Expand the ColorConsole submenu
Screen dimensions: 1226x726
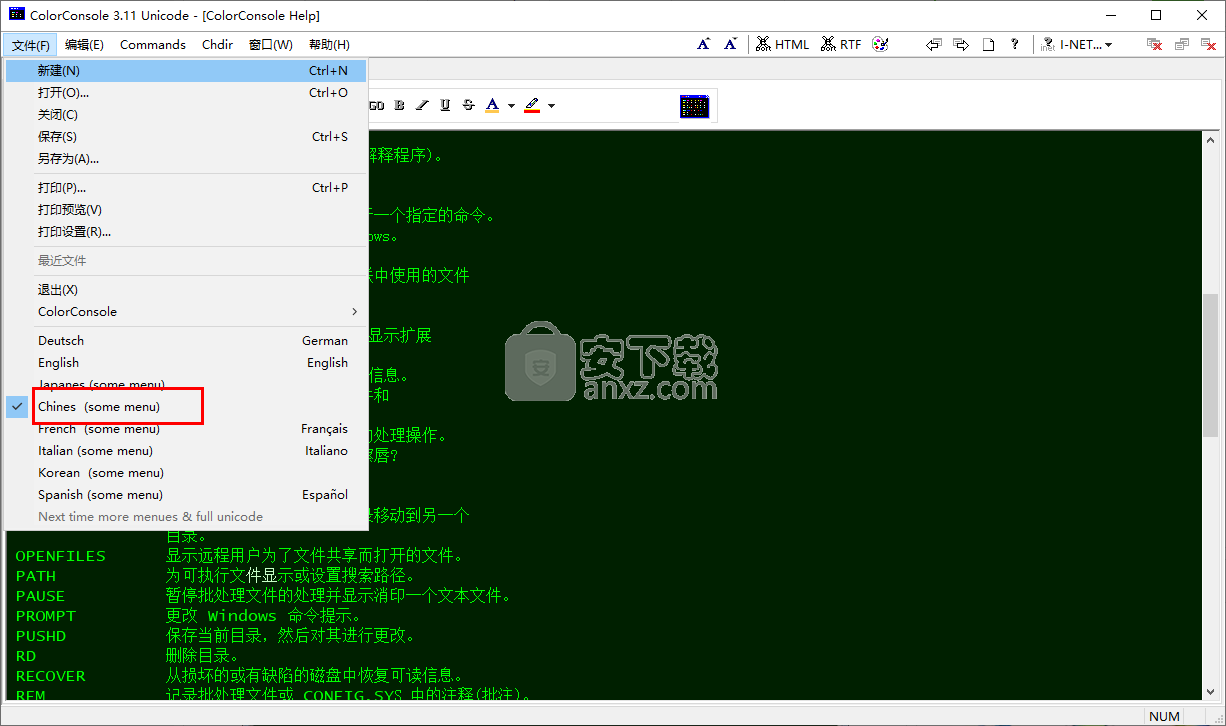pyautogui.click(x=187, y=312)
